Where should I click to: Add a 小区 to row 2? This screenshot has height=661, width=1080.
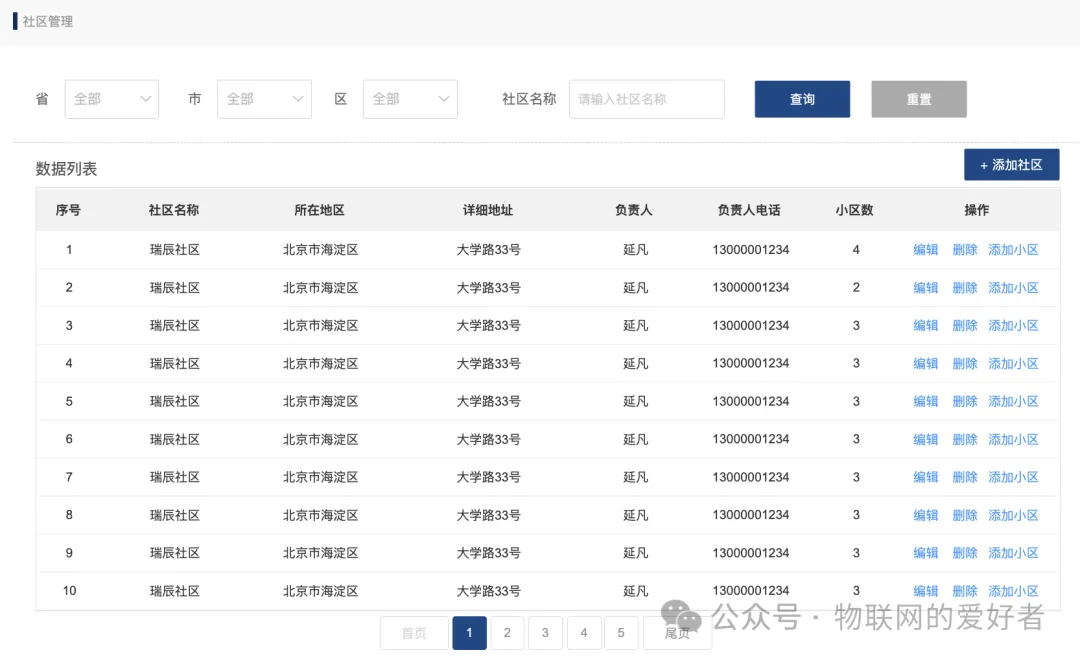click(x=1013, y=288)
